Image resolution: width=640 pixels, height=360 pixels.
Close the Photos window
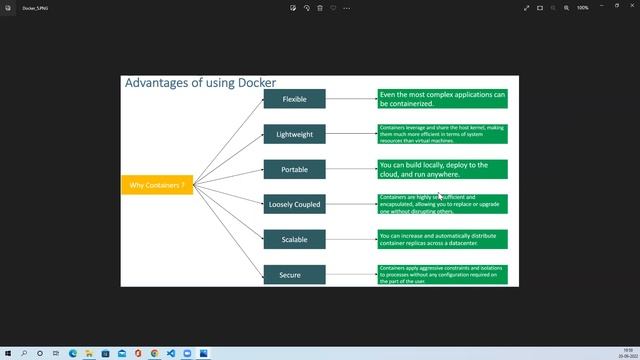pyautogui.click(x=632, y=6)
